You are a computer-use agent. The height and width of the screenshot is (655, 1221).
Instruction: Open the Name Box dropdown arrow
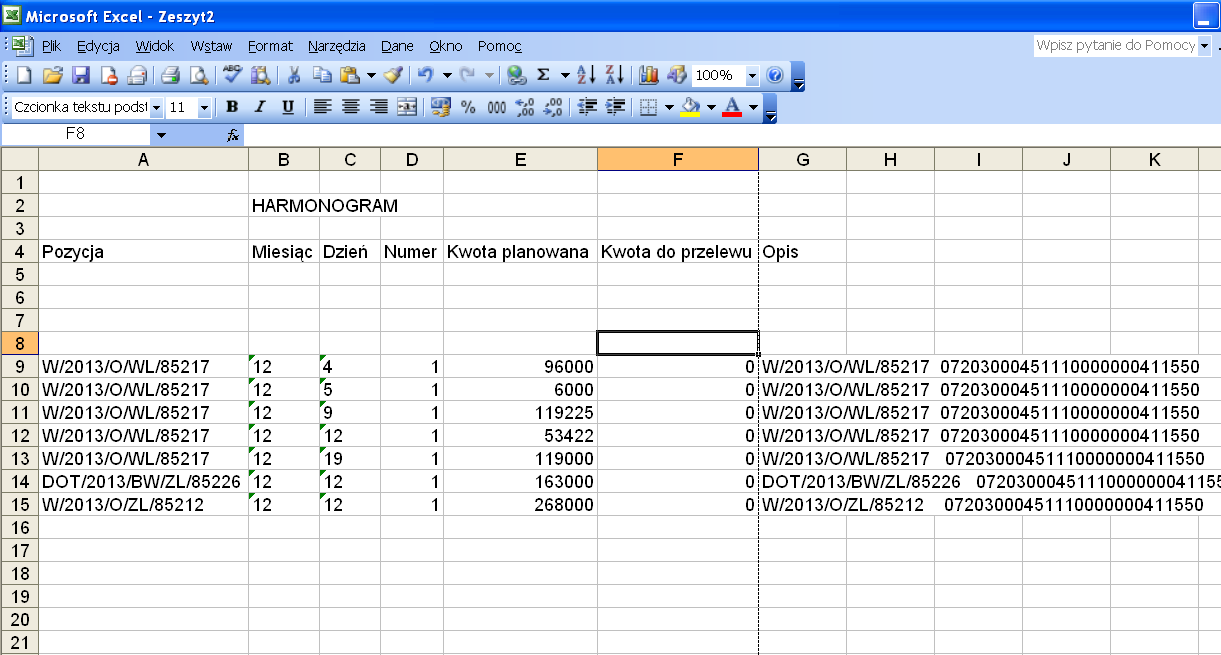click(161, 134)
